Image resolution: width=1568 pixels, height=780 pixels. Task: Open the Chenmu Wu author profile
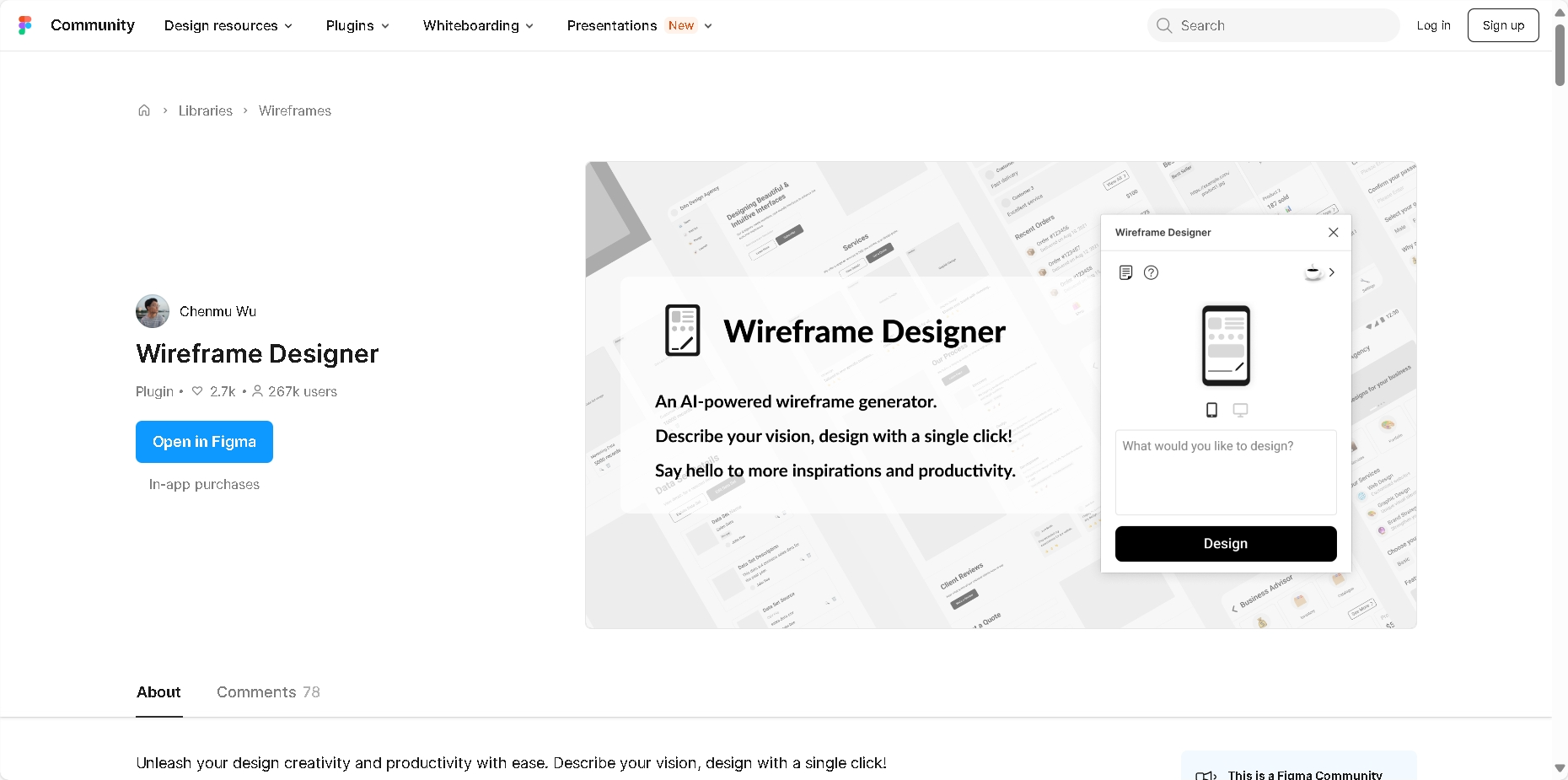(217, 311)
